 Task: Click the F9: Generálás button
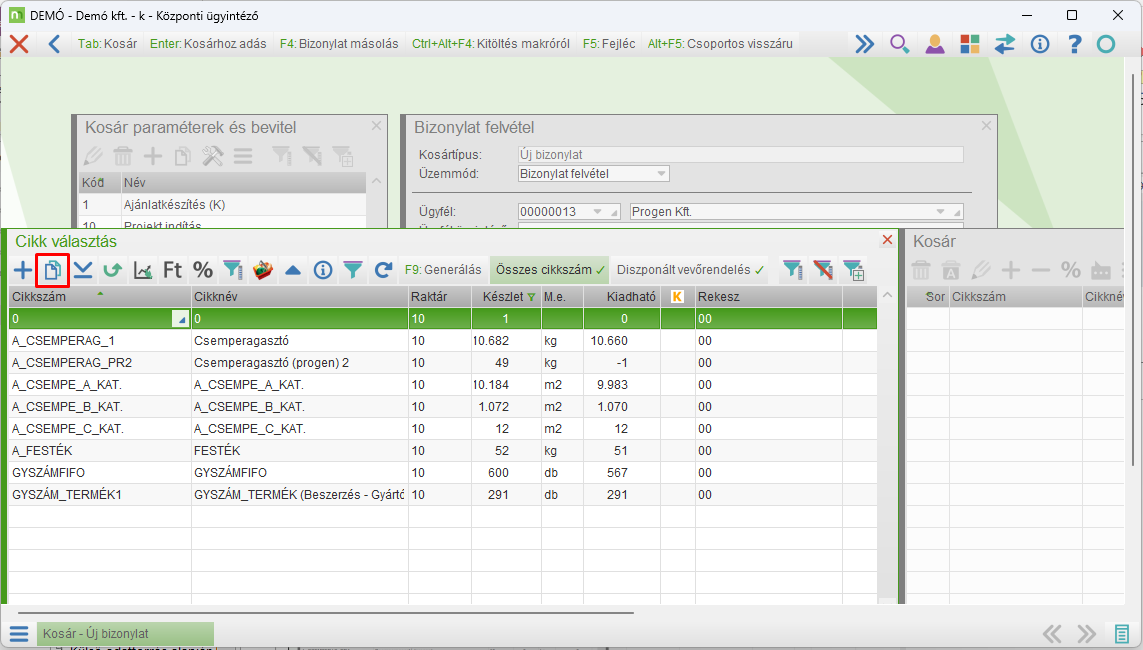tap(442, 270)
